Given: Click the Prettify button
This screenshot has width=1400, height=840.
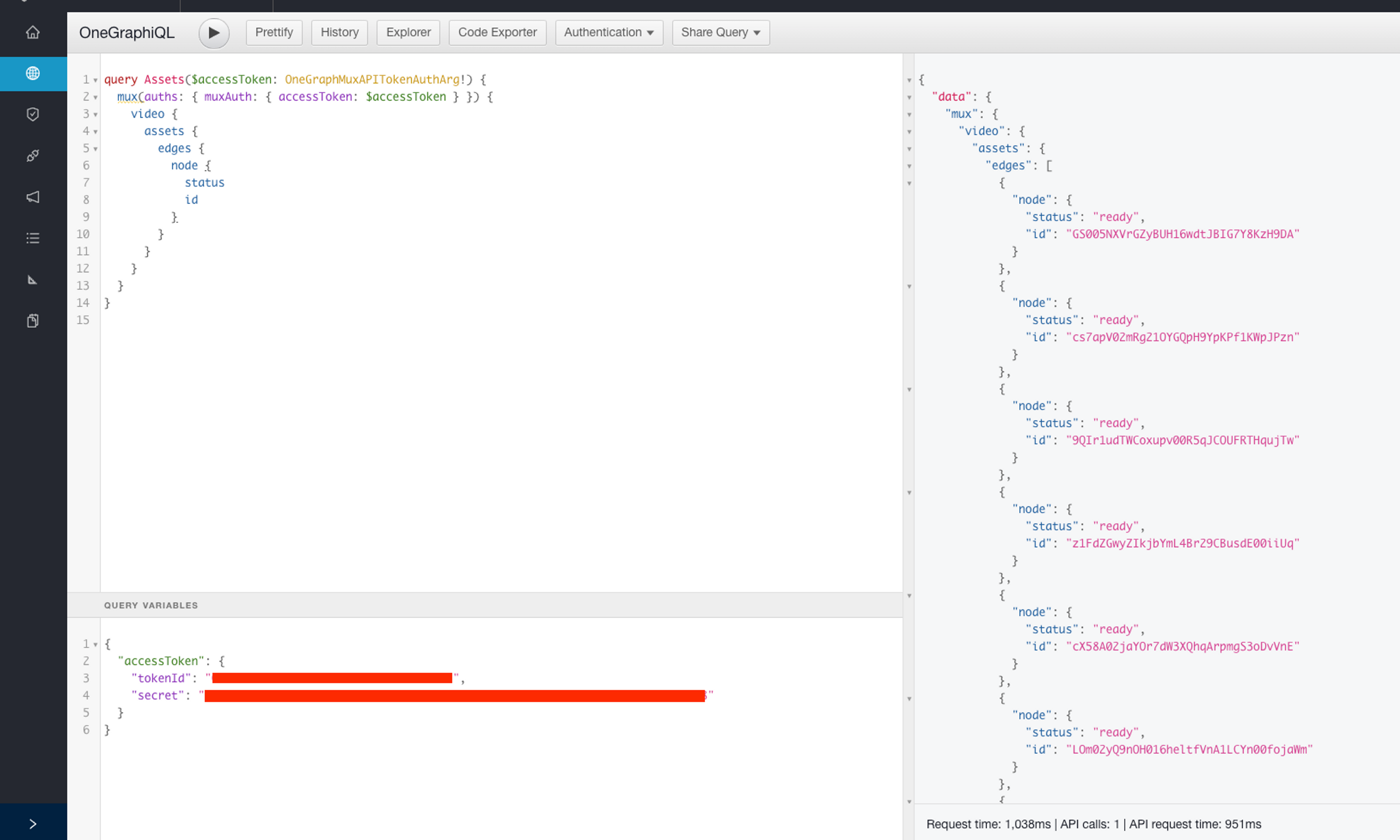Looking at the screenshot, I should click(x=275, y=32).
